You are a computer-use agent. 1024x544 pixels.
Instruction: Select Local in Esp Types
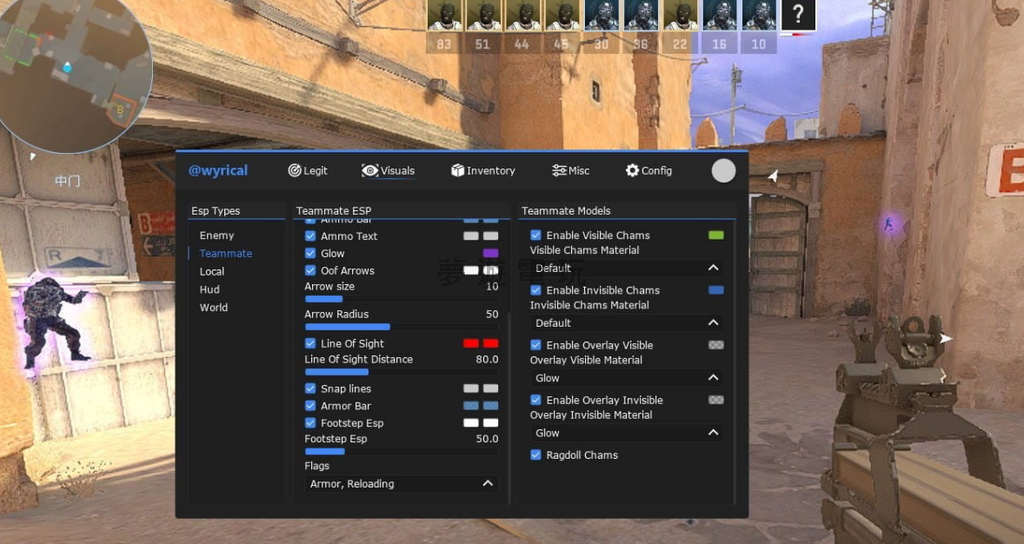point(212,271)
